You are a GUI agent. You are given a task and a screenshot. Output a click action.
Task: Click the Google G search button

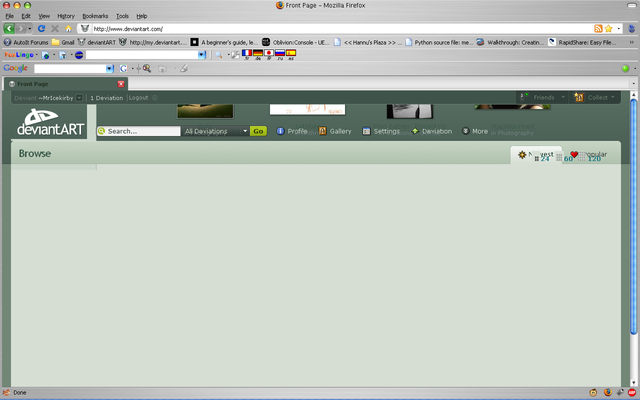[123, 69]
